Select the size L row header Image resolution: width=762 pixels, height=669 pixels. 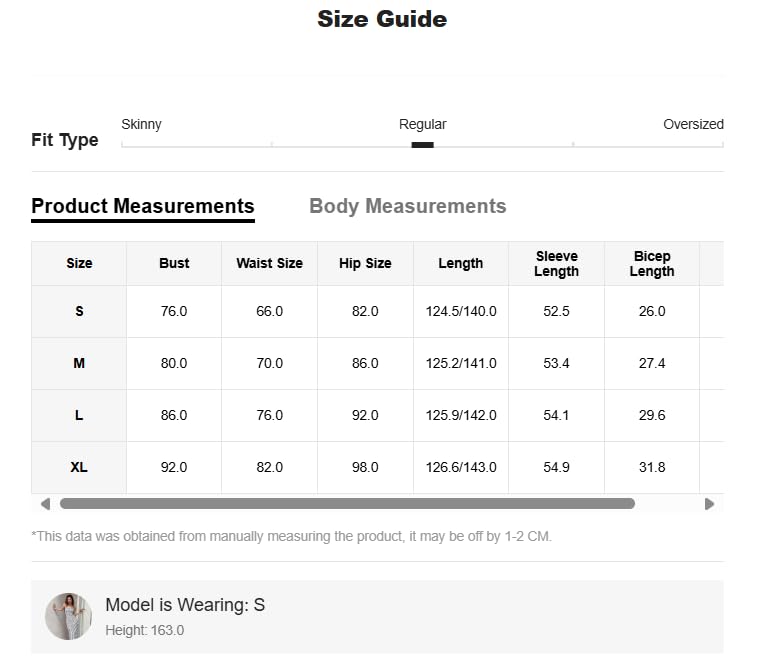[x=79, y=415]
